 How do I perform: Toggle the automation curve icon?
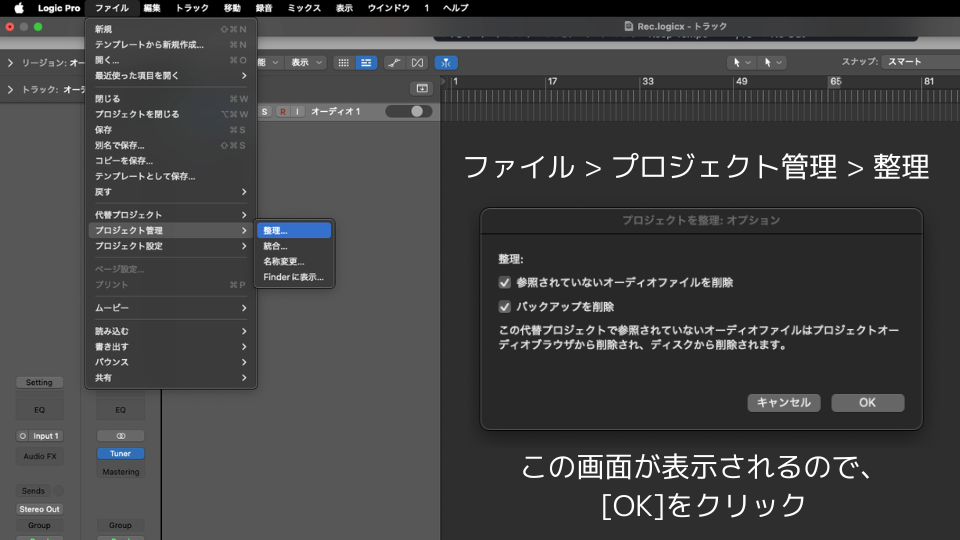(395, 62)
